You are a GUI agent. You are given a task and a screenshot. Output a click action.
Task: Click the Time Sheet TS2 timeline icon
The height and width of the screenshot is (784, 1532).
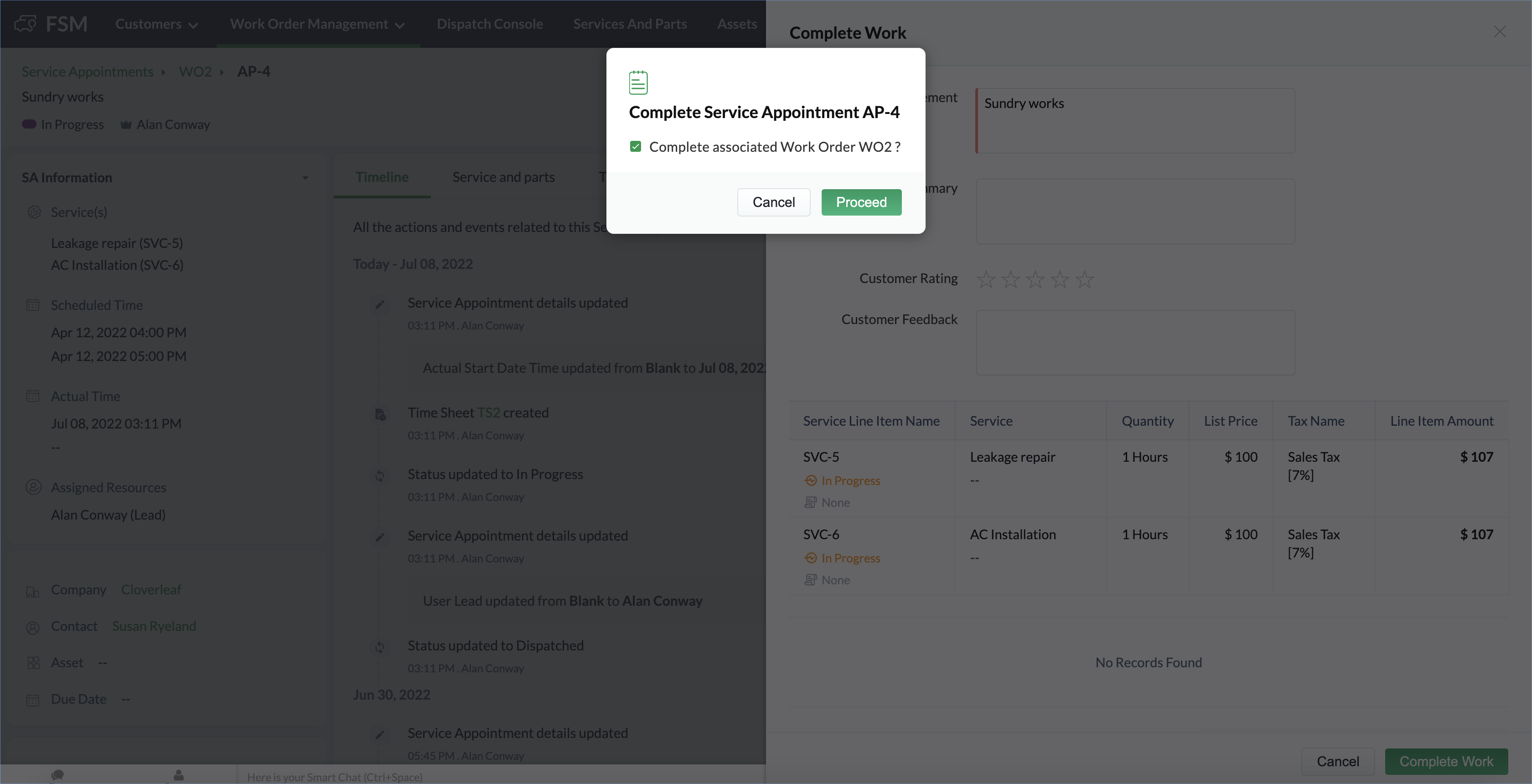(380, 414)
